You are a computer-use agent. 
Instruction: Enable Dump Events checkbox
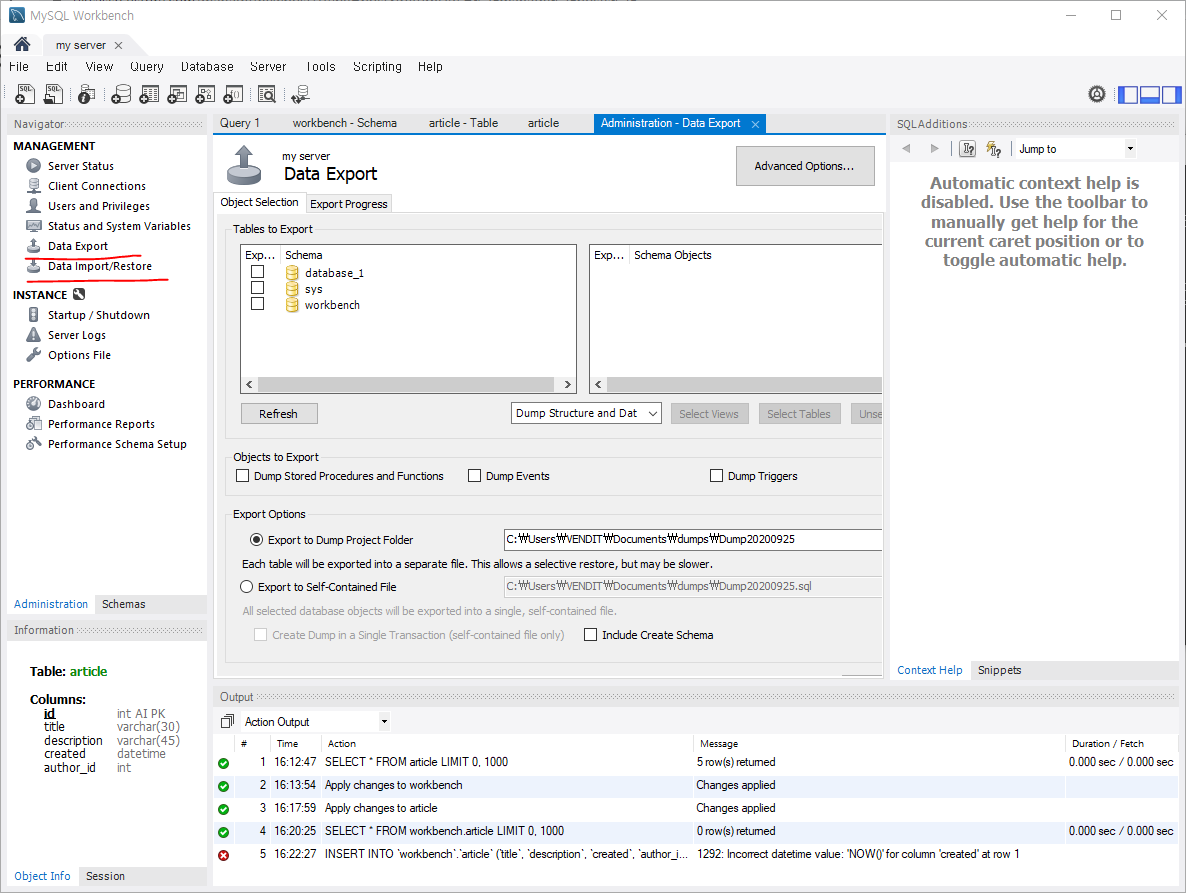[x=474, y=476]
